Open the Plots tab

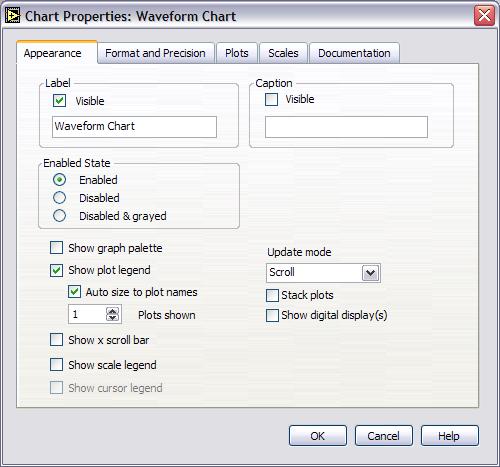[x=237, y=53]
